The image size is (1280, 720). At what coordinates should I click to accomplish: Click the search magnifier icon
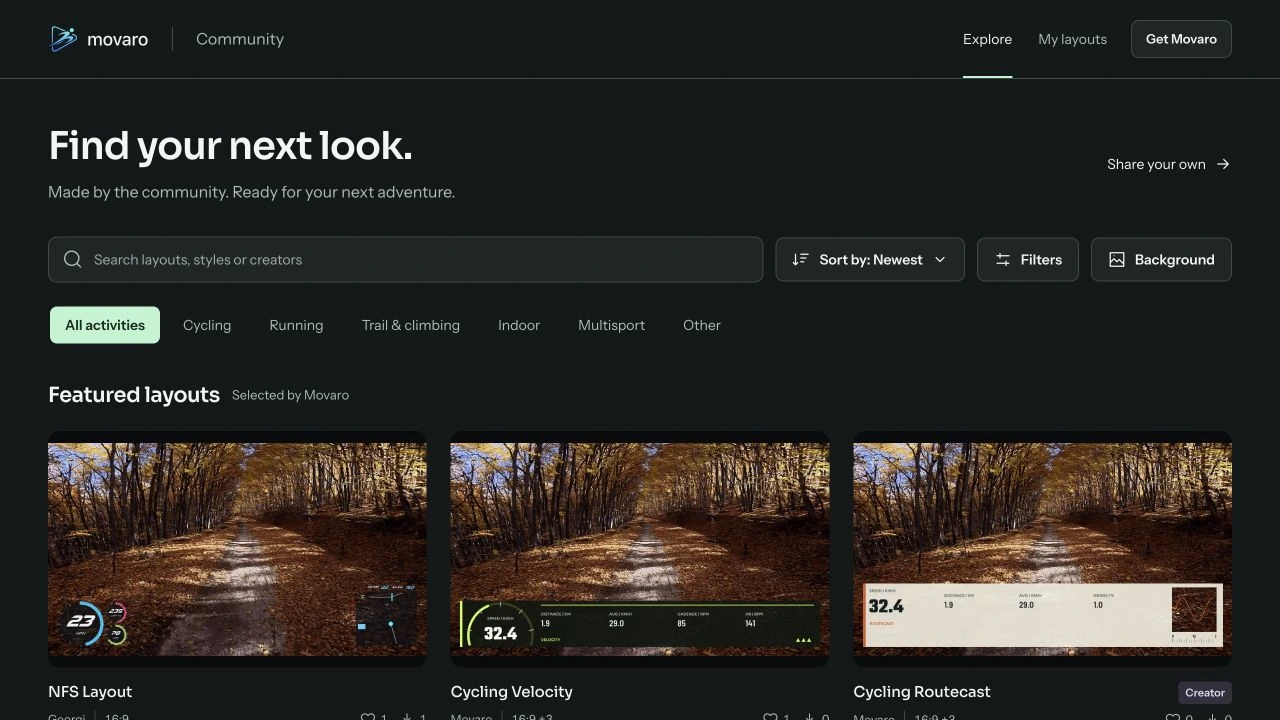click(72, 259)
